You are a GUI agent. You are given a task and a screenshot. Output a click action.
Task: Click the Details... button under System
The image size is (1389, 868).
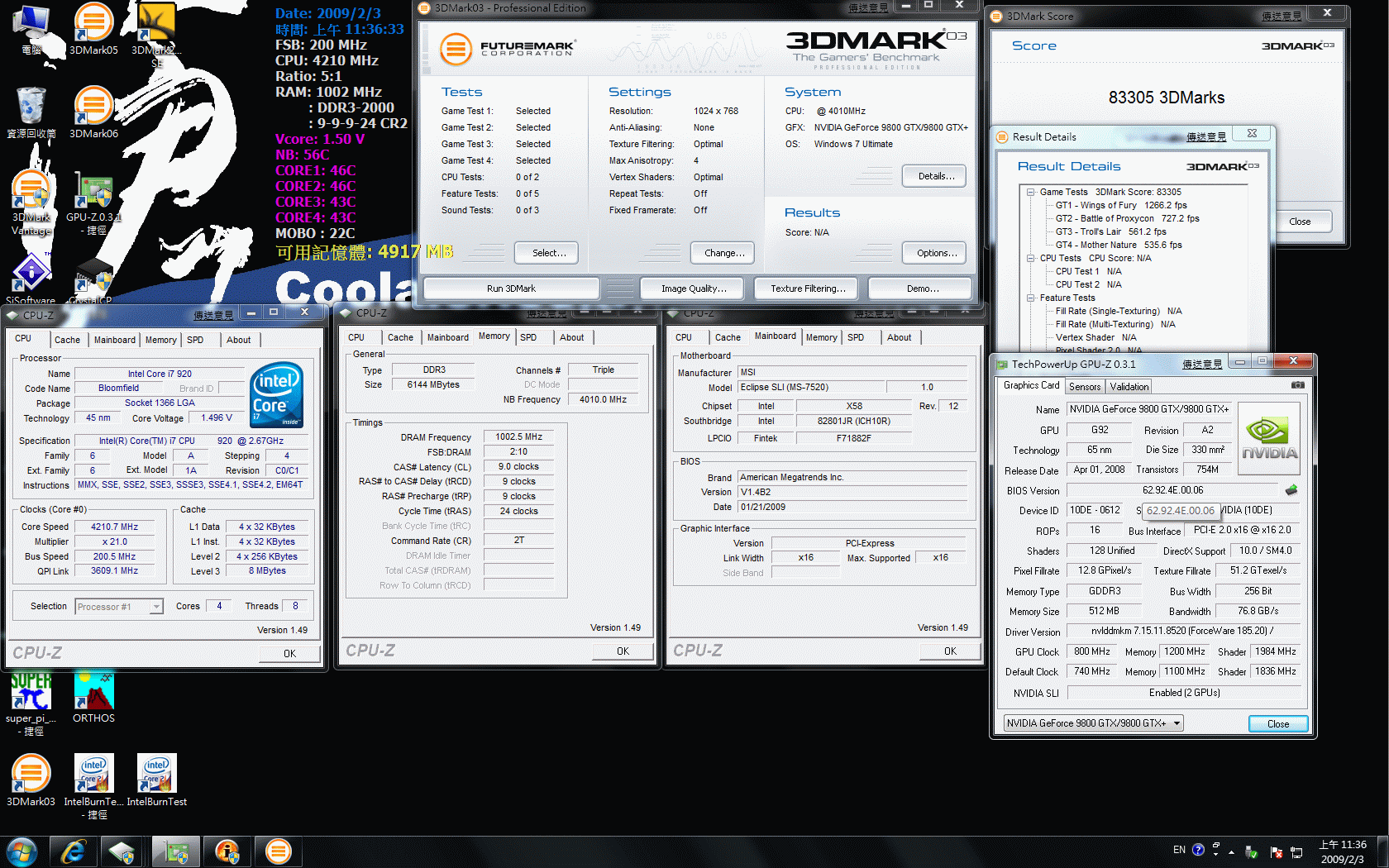pyautogui.click(x=936, y=176)
